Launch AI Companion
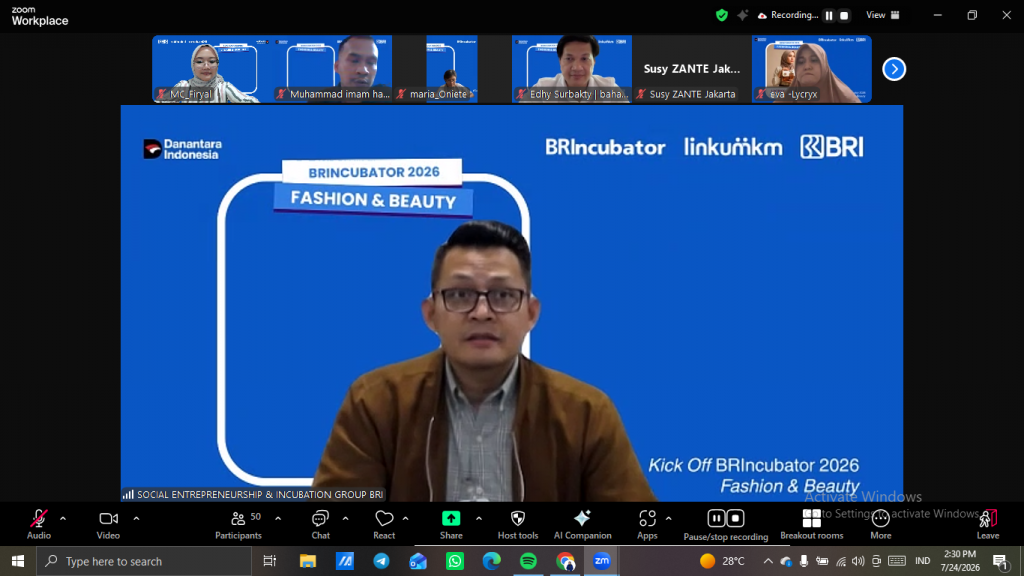 point(583,524)
